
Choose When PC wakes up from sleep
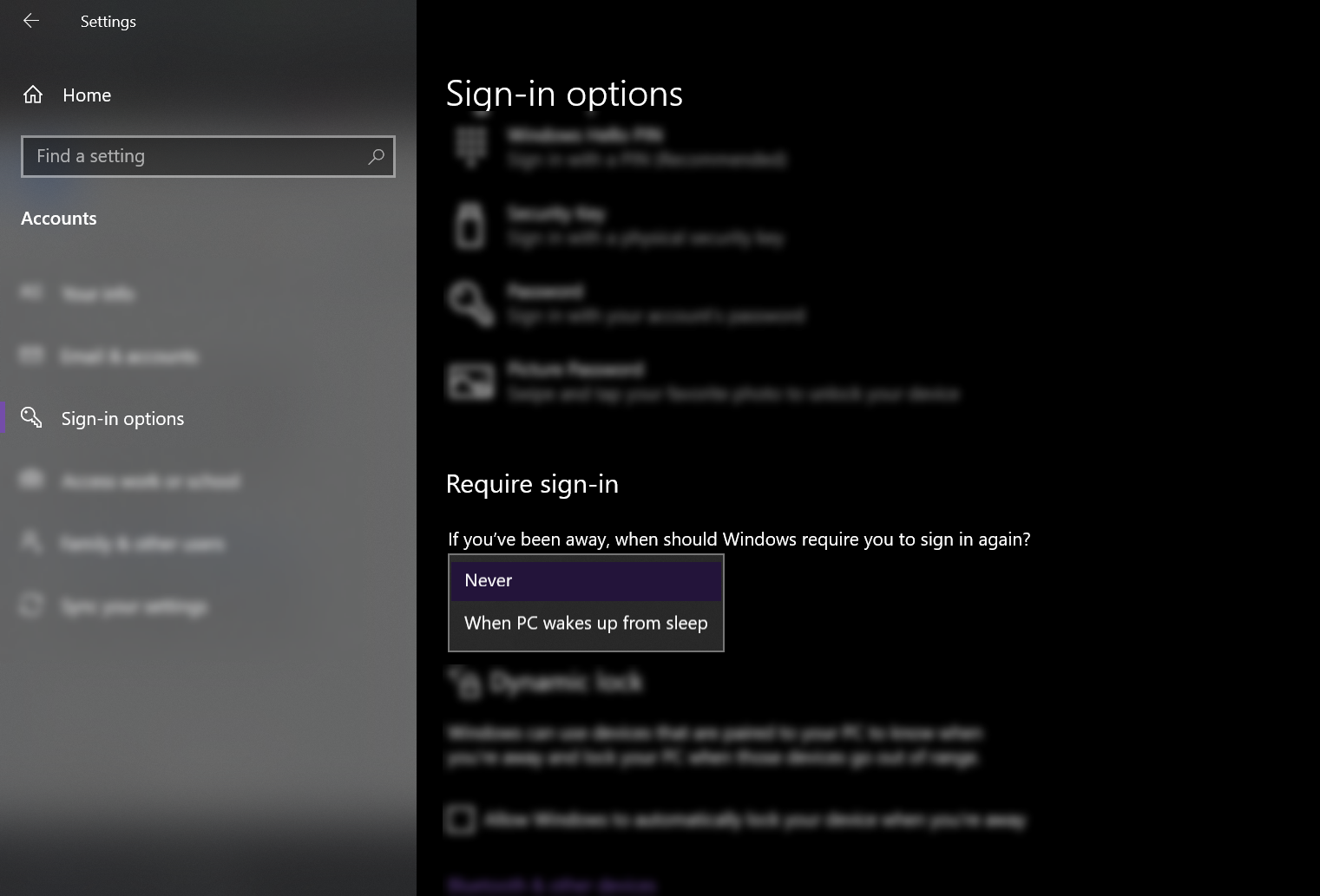[x=586, y=623]
